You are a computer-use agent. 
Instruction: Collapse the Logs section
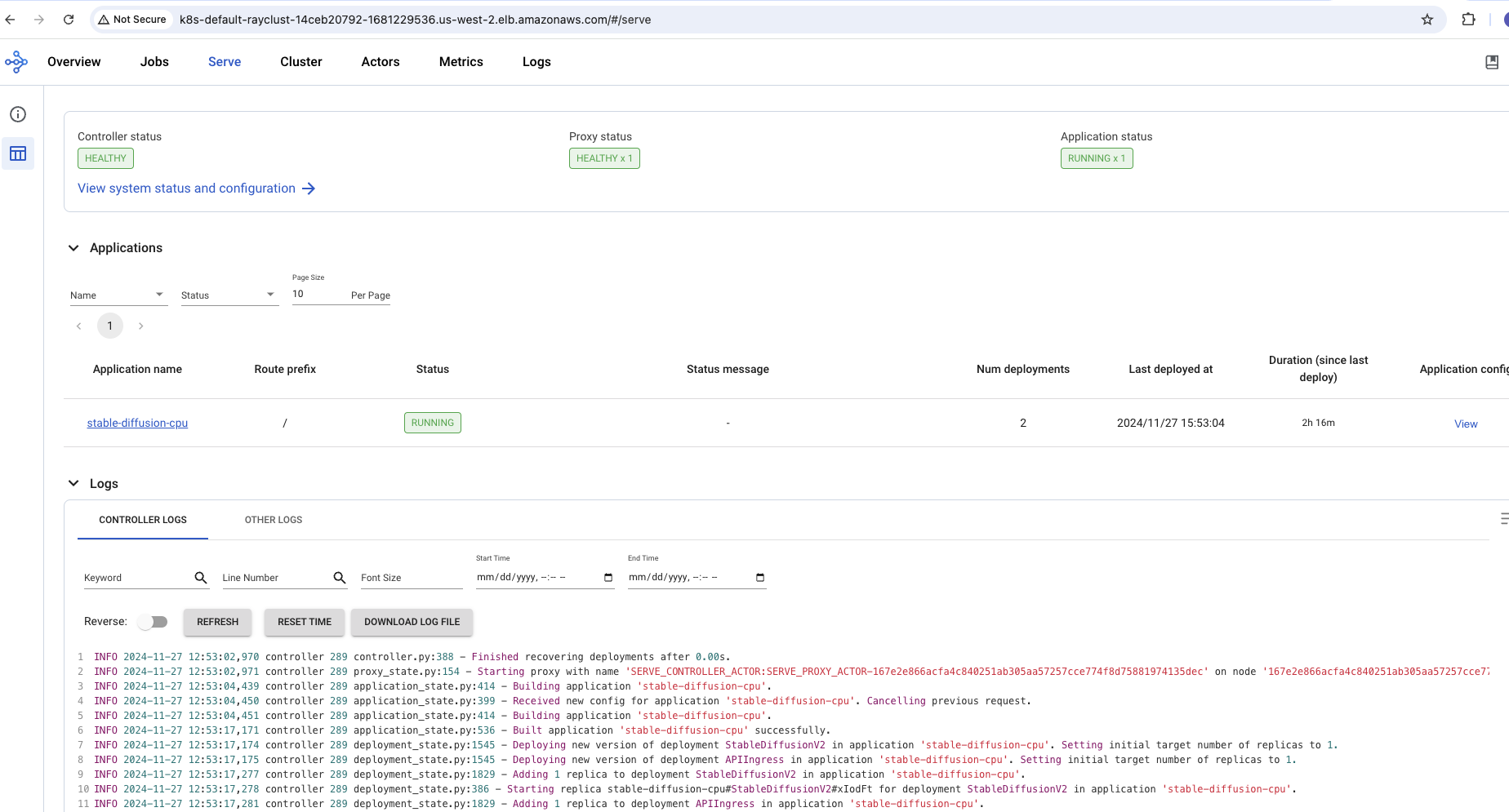pos(73,484)
